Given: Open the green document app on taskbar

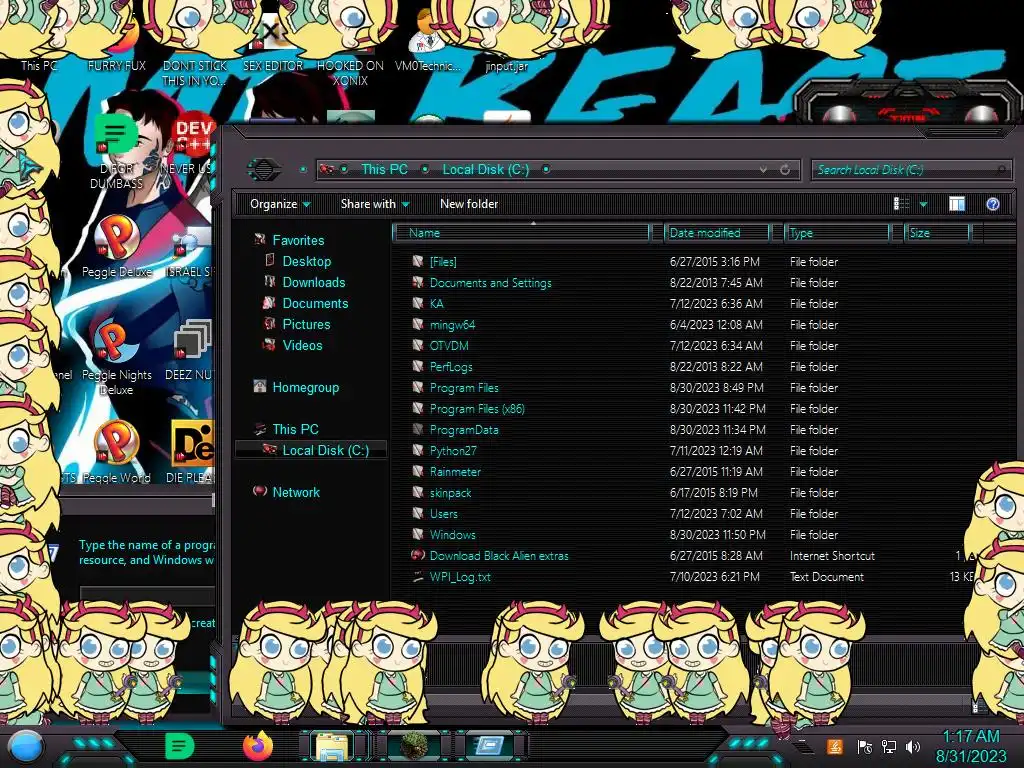Looking at the screenshot, I should click(180, 746).
